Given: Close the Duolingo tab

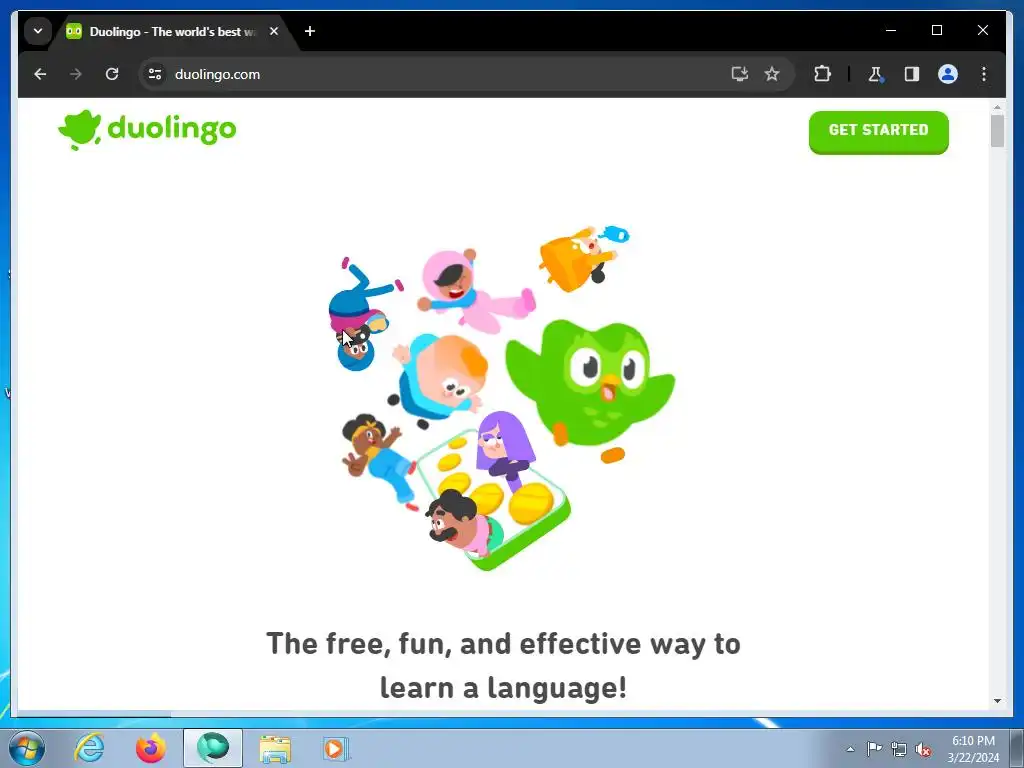Looking at the screenshot, I should click(x=274, y=31).
